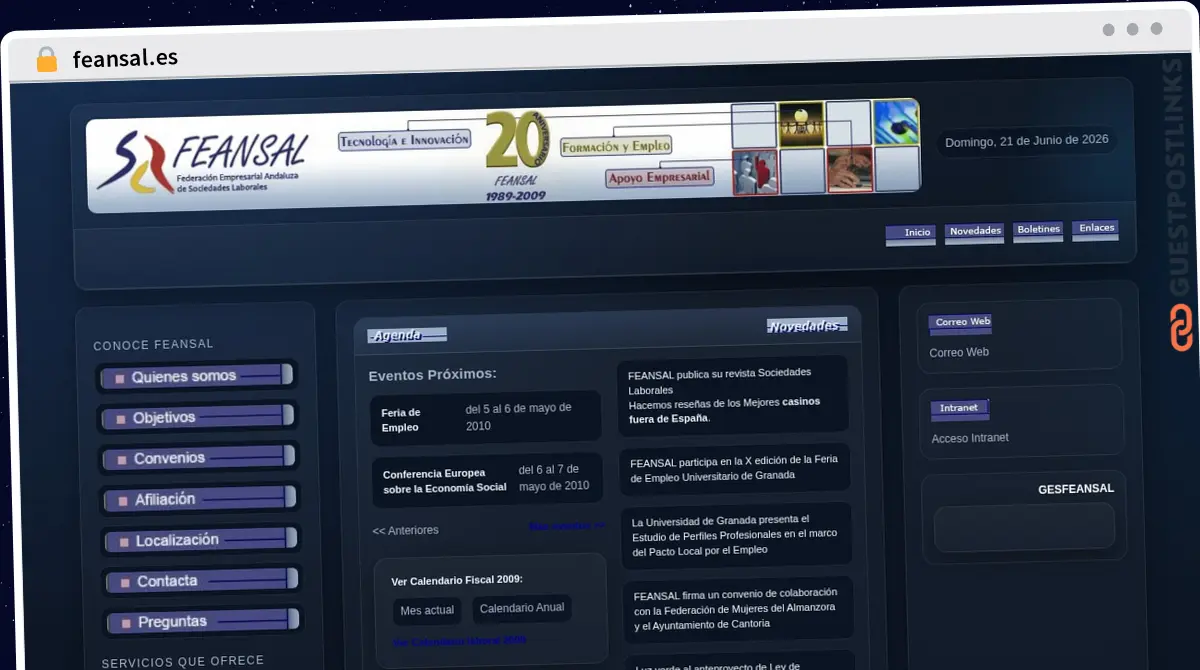Open Convenios in the sidebar
Viewport: 1200px width, 670px height.
[x=199, y=458]
